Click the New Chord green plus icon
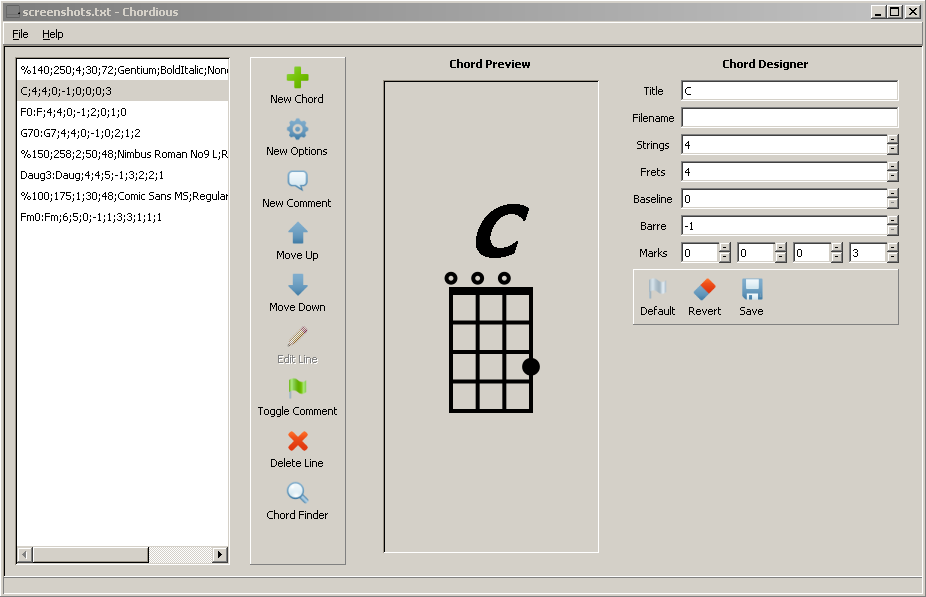This screenshot has height=597, width=926. [x=297, y=79]
